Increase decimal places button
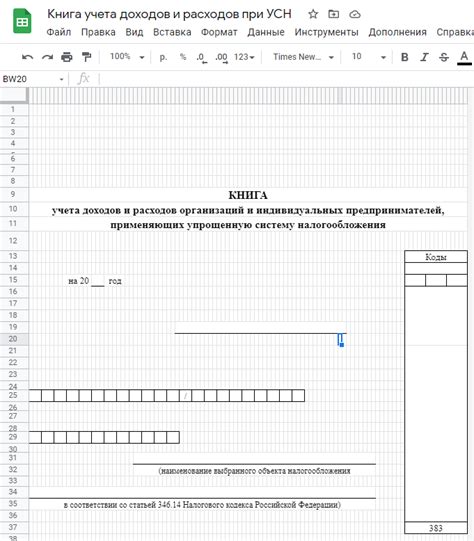The height and width of the screenshot is (541, 474). 221,57
